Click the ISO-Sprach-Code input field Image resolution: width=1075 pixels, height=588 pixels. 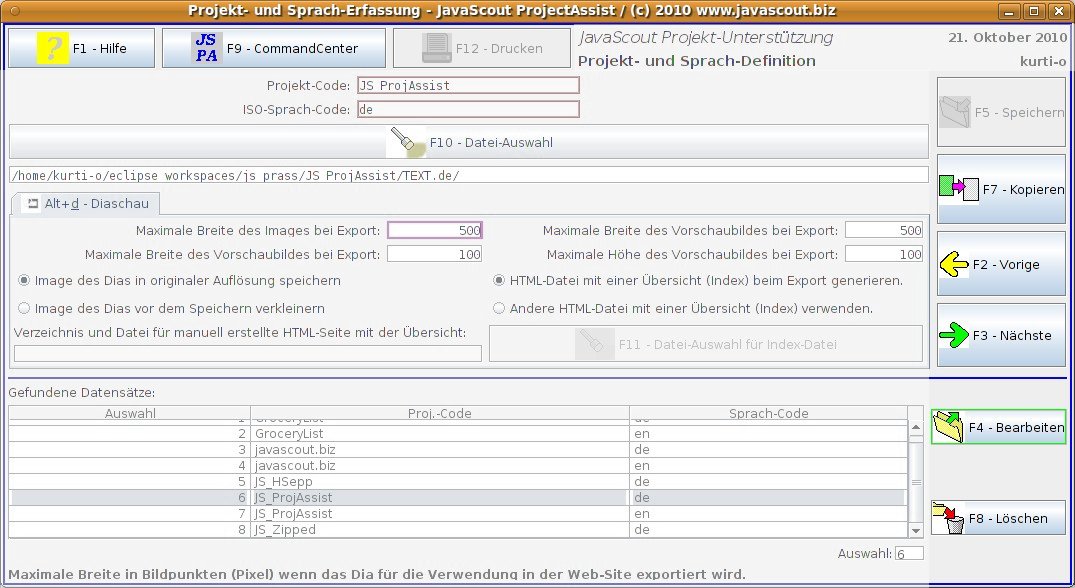468,110
